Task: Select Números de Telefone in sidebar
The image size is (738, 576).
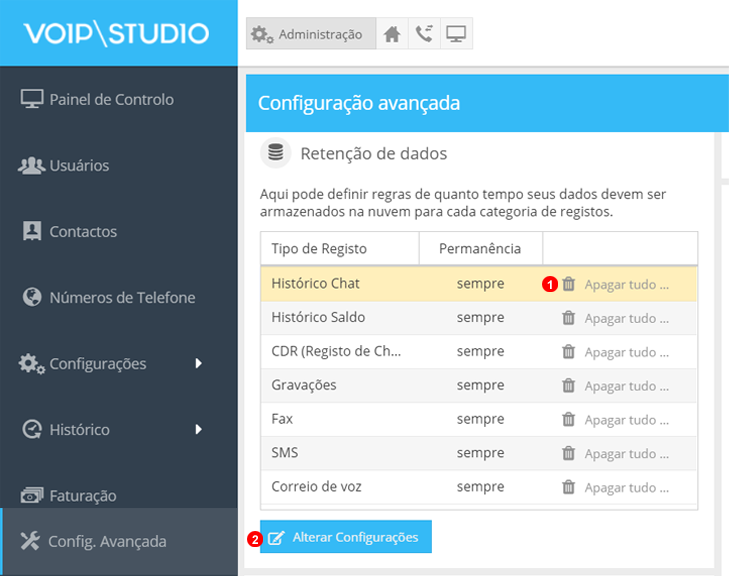Action: click(122, 297)
